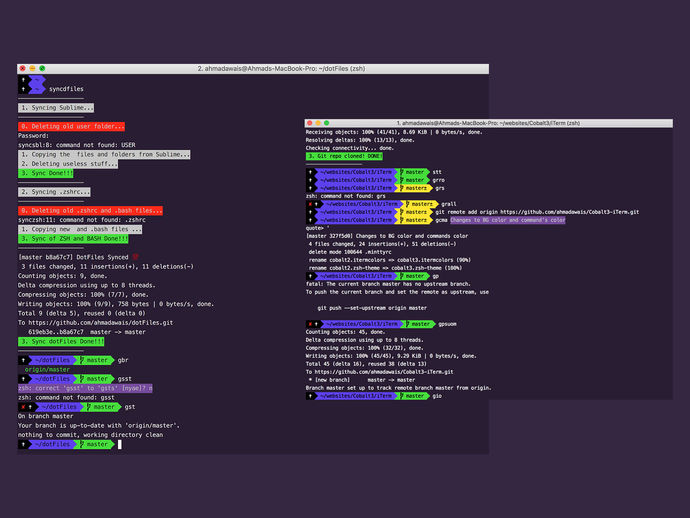Click the 'gbr' command text

click(x=123, y=360)
